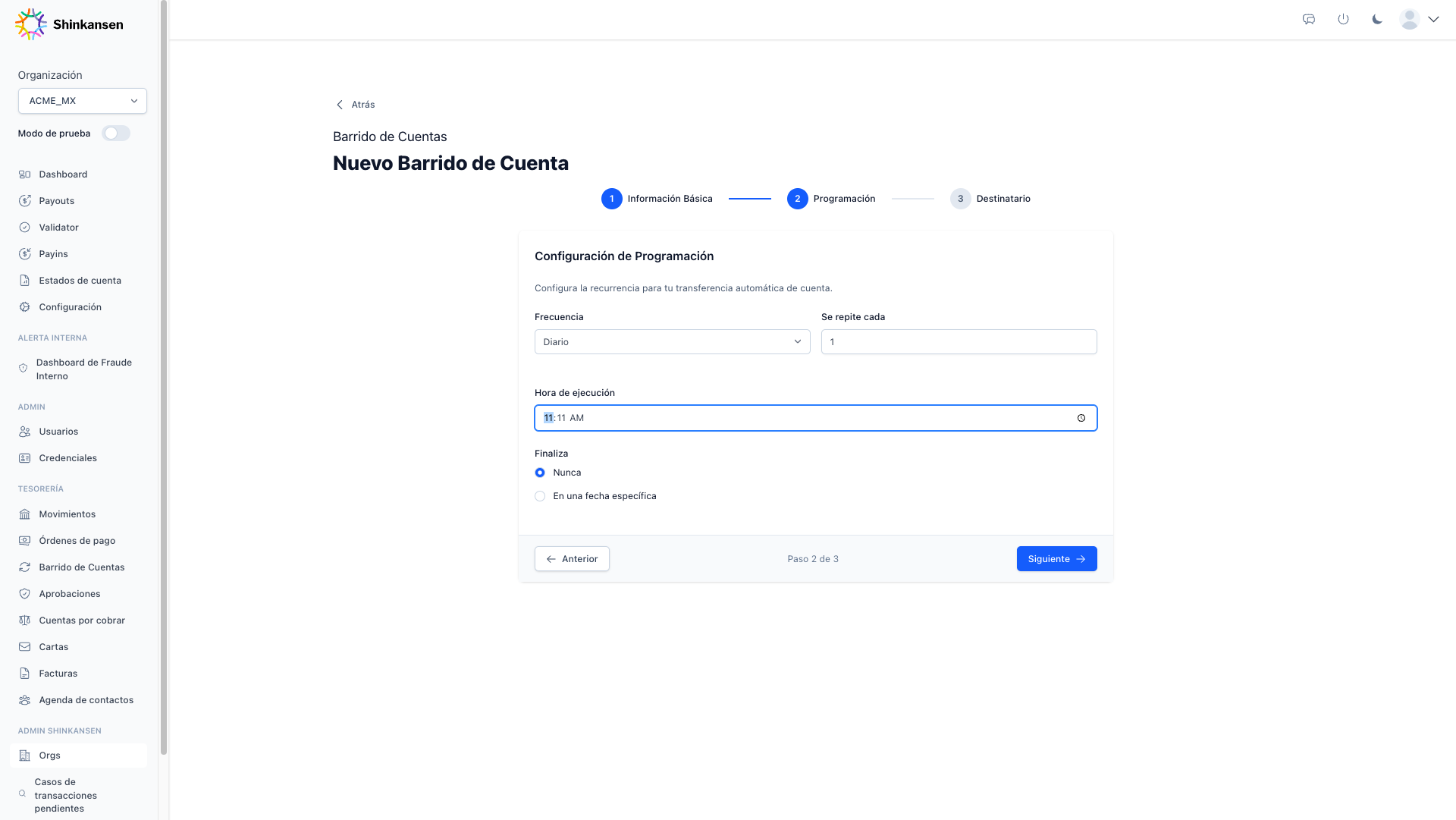Click the Nuevo Barrido de Cuenta heading
Image resolution: width=1456 pixels, height=820 pixels.
(x=450, y=163)
